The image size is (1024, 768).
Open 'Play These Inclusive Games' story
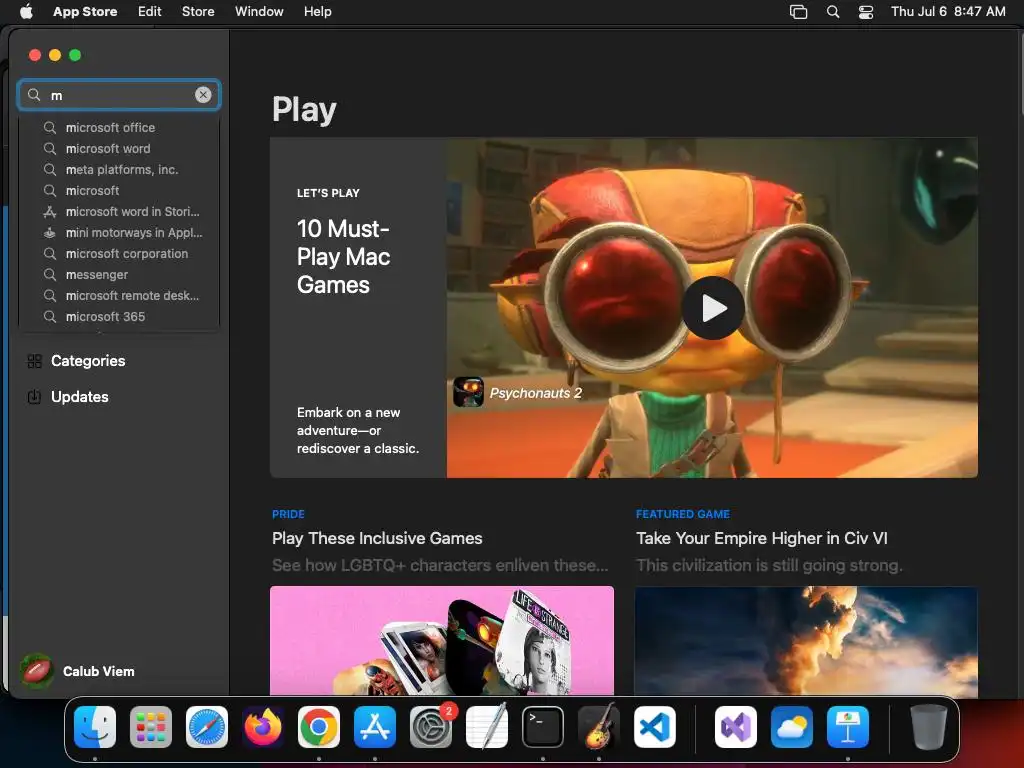pyautogui.click(x=377, y=538)
